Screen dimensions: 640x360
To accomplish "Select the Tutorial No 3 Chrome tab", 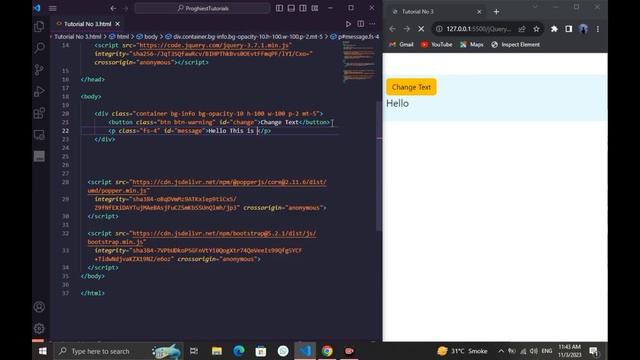I will pyautogui.click(x=435, y=12).
